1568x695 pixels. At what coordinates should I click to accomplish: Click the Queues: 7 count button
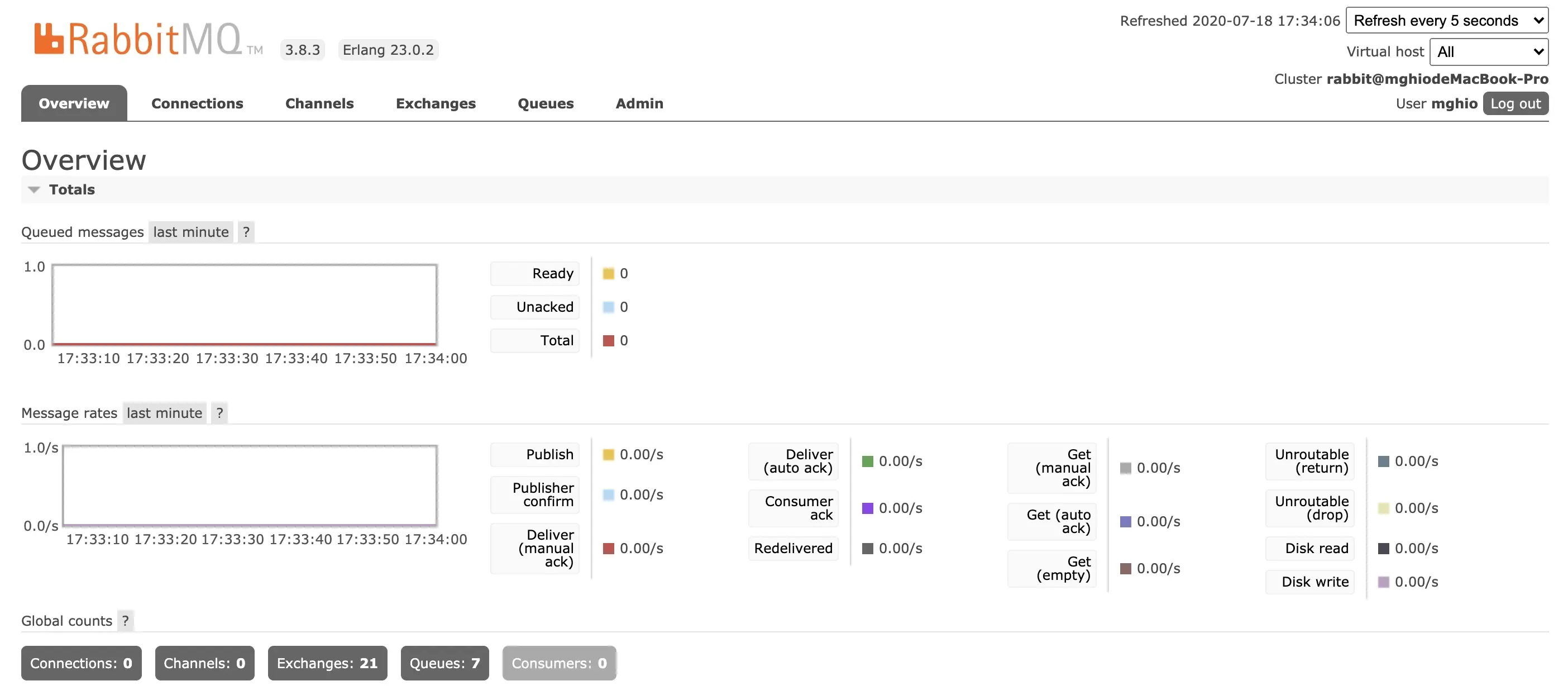(x=444, y=663)
